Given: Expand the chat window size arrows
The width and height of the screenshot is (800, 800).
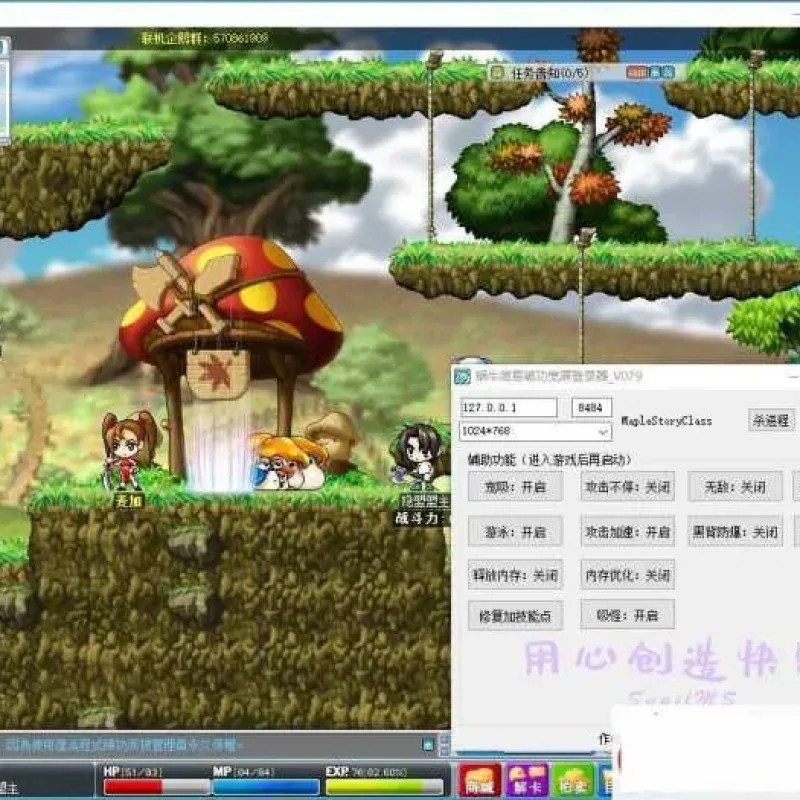Looking at the screenshot, I should [444, 745].
